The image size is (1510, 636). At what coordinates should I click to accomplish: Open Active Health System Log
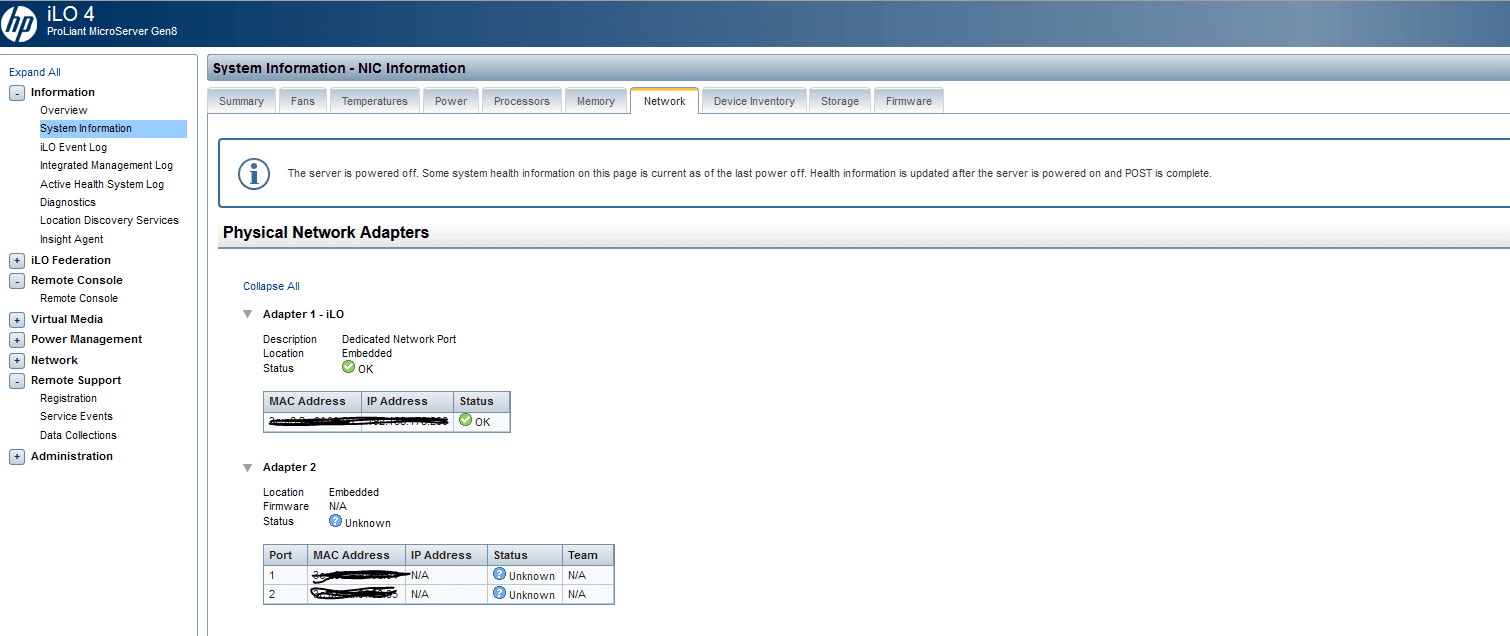click(102, 184)
